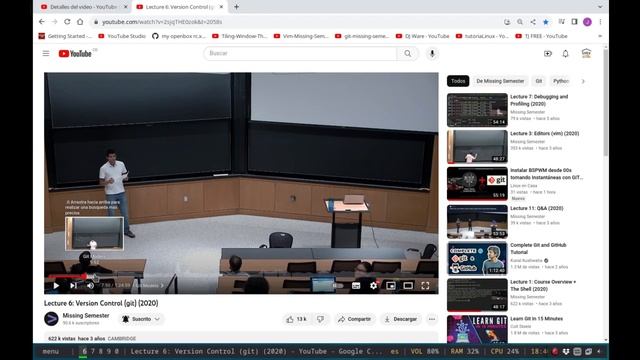Share this page from the address bar
Image resolution: width=640 pixels, height=360 pixels.
533,22
